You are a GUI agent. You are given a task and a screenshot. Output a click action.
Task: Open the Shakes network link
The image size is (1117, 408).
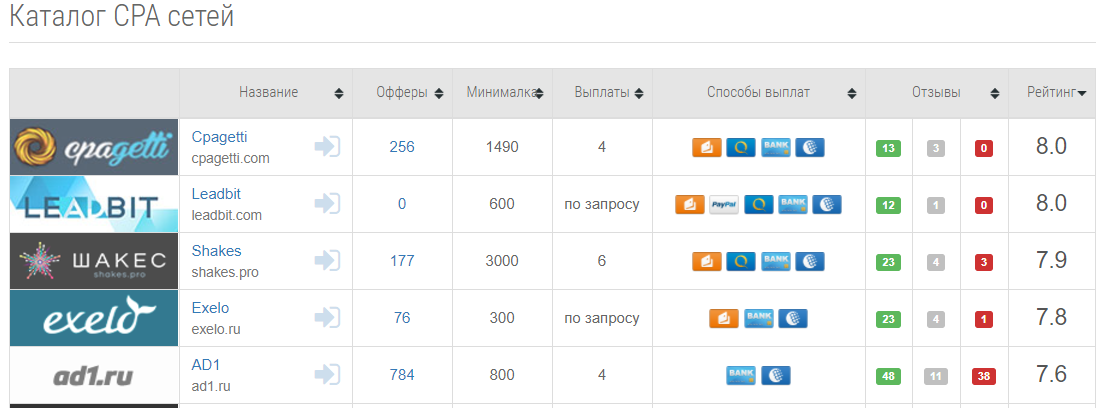tap(217, 251)
